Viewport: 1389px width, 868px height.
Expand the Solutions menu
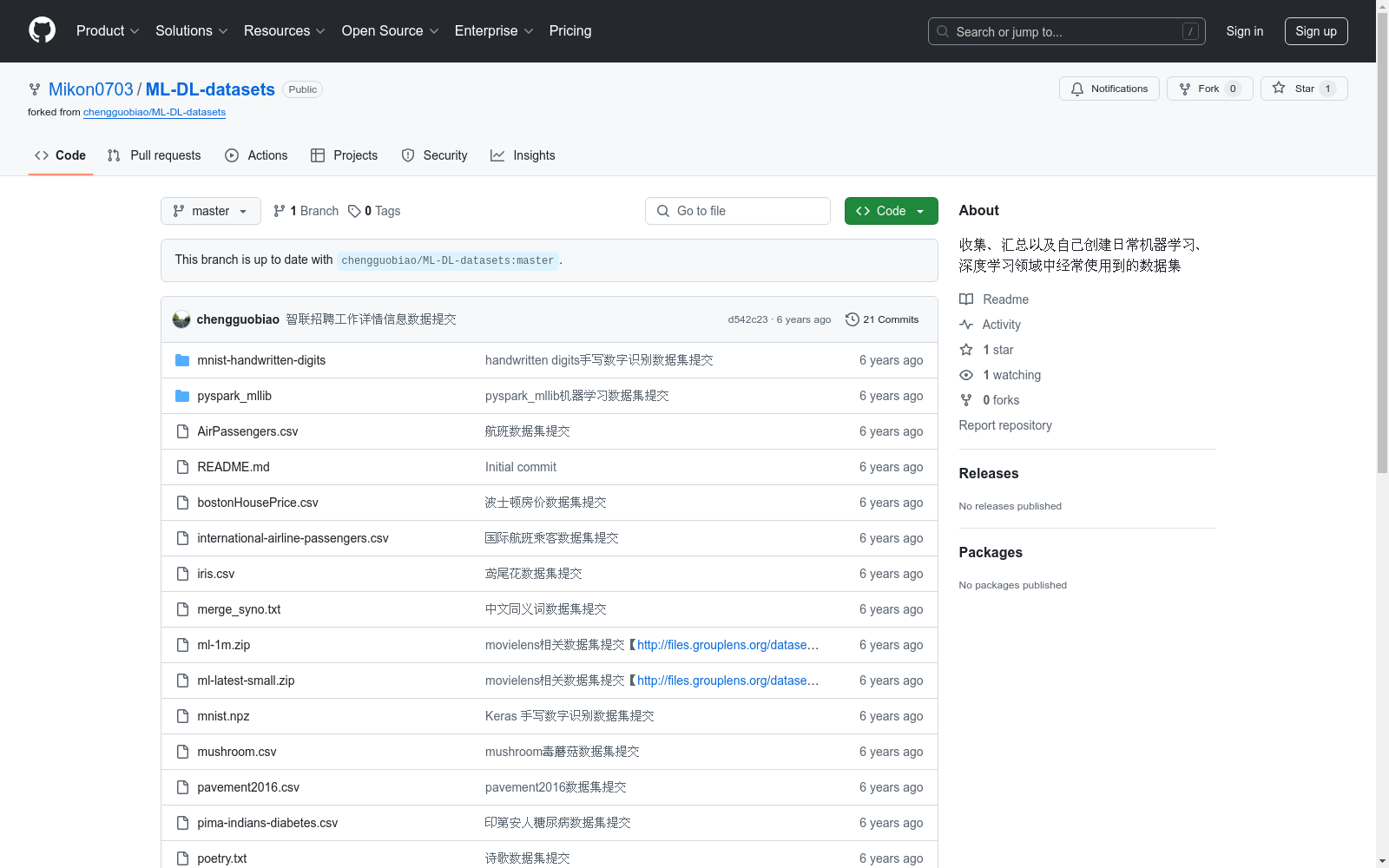click(x=192, y=31)
